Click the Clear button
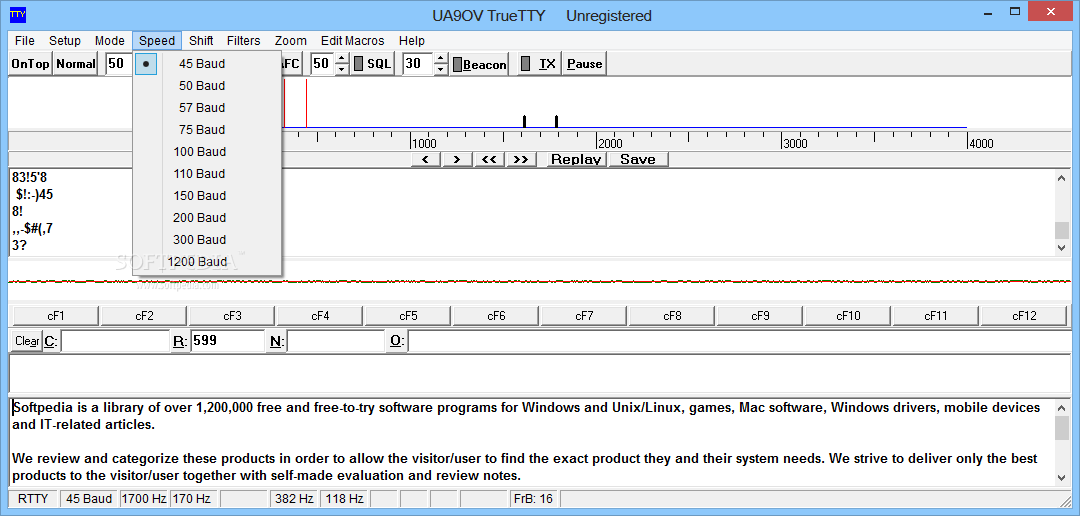The height and width of the screenshot is (516, 1080). (x=27, y=341)
